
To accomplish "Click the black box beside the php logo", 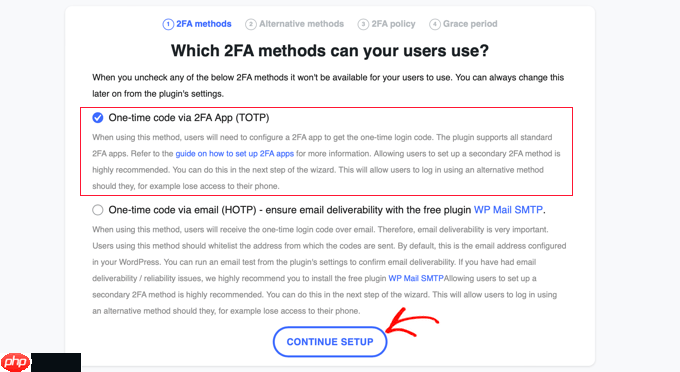I will pos(56,362).
